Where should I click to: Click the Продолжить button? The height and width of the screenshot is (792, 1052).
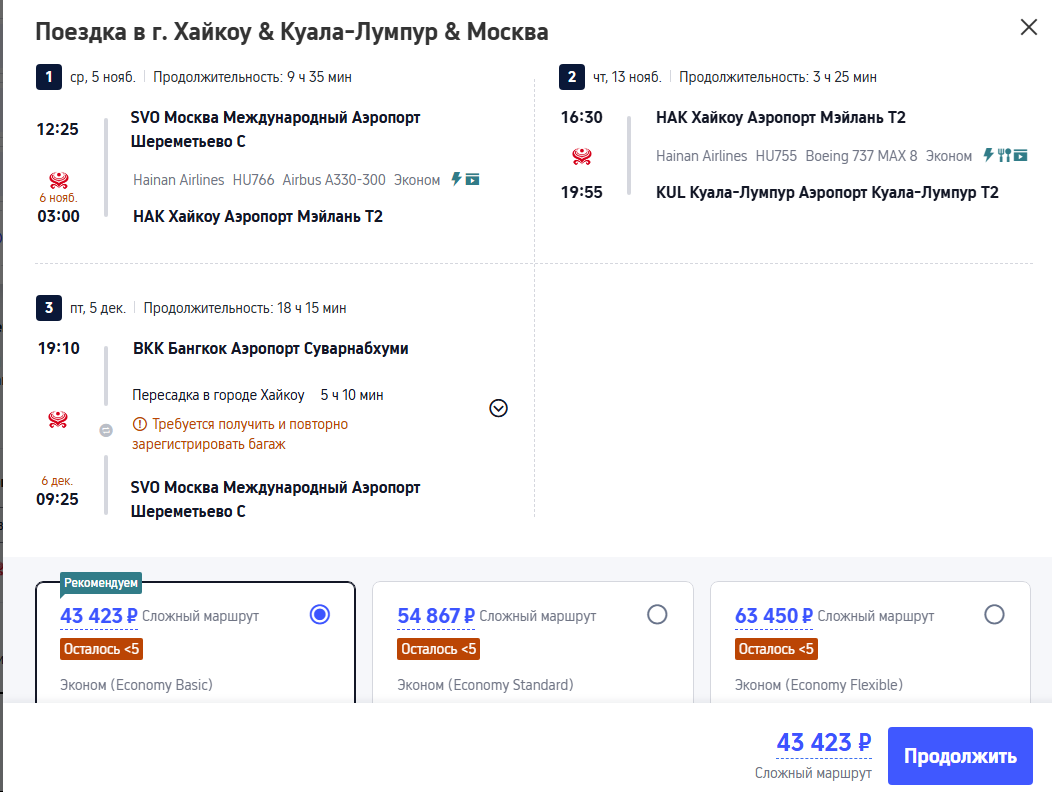click(x=960, y=756)
